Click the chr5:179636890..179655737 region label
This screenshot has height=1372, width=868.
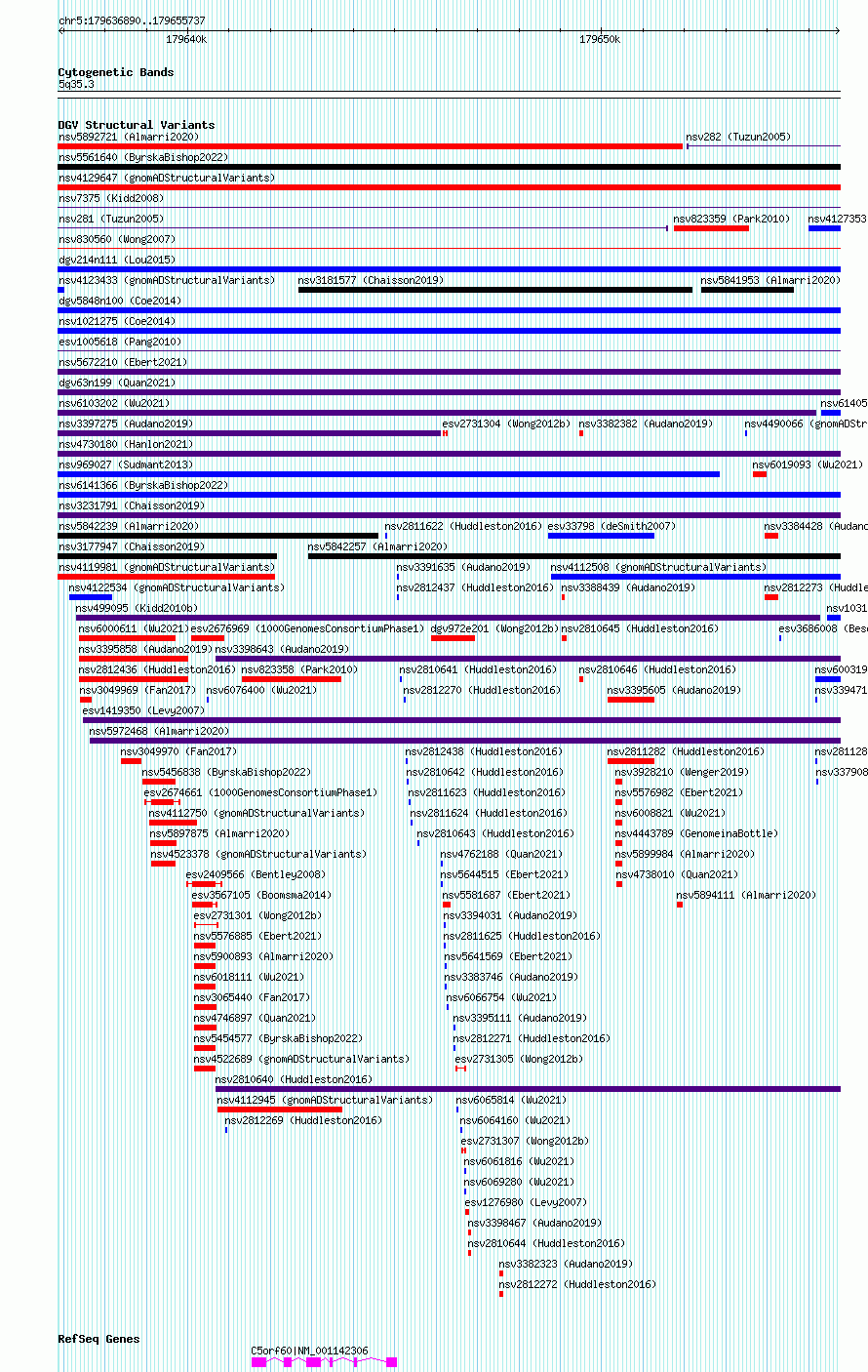[x=132, y=20]
